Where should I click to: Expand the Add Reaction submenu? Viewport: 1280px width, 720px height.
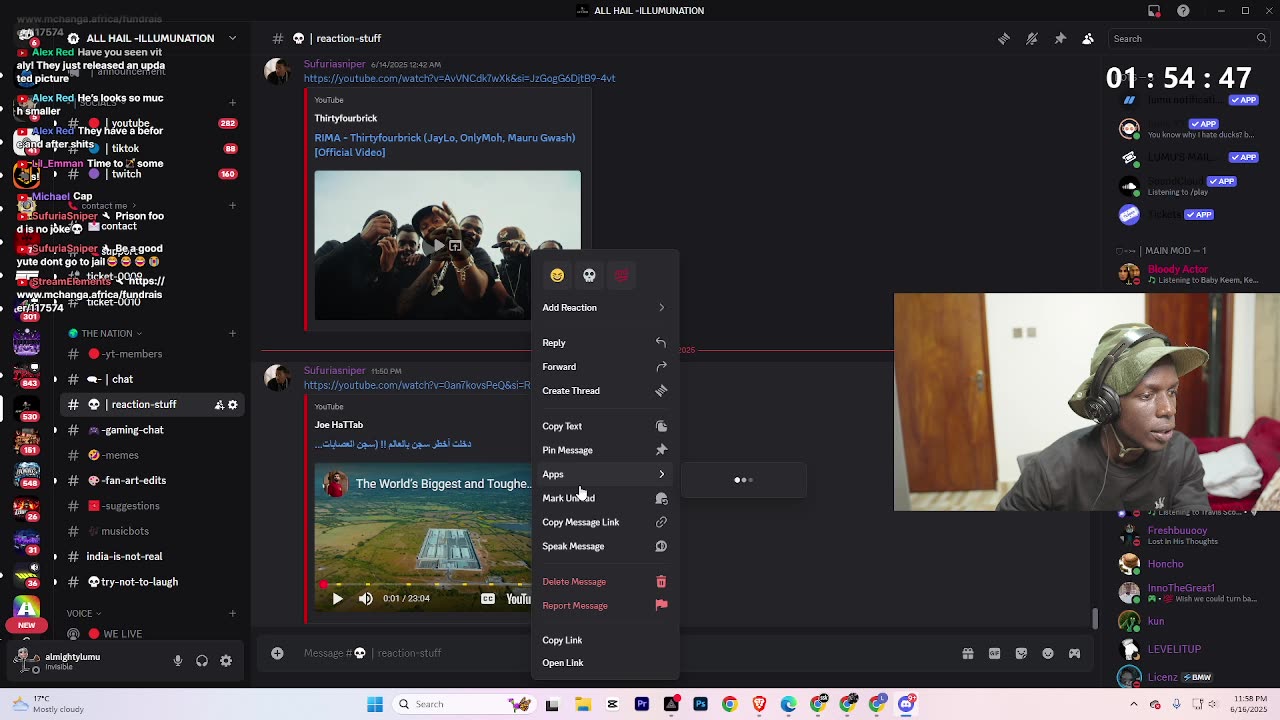click(604, 308)
